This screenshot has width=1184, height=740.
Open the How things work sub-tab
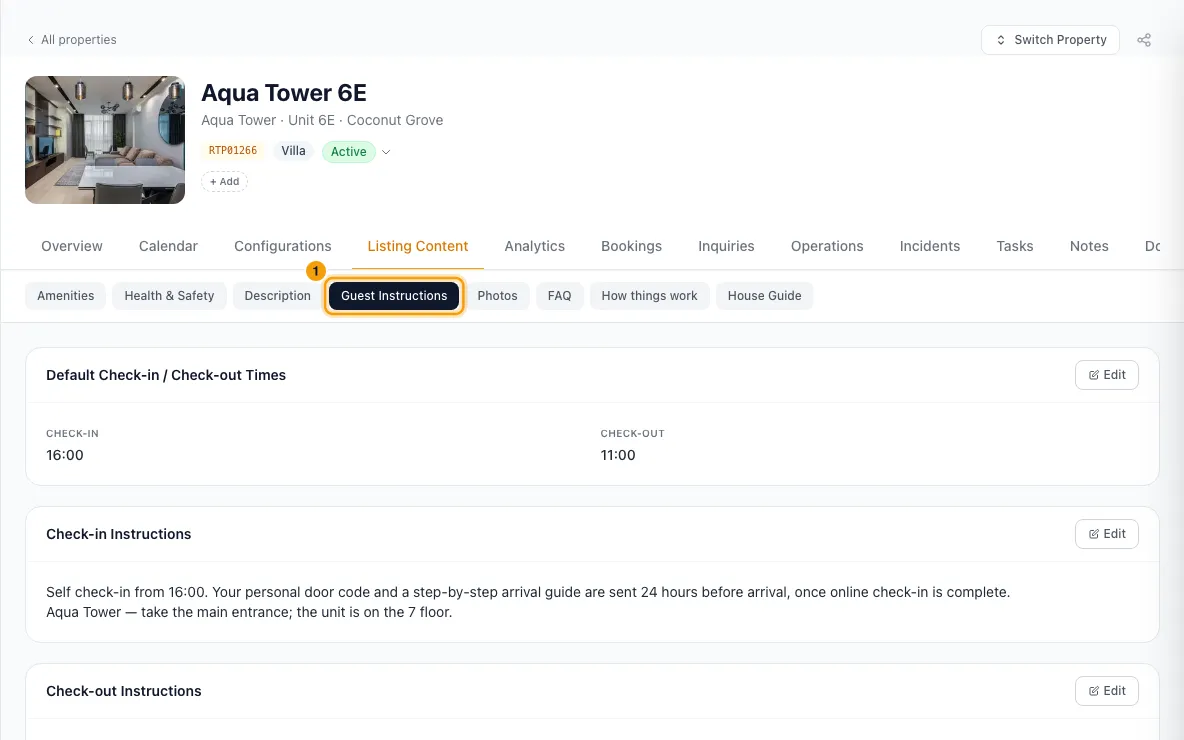pos(649,296)
